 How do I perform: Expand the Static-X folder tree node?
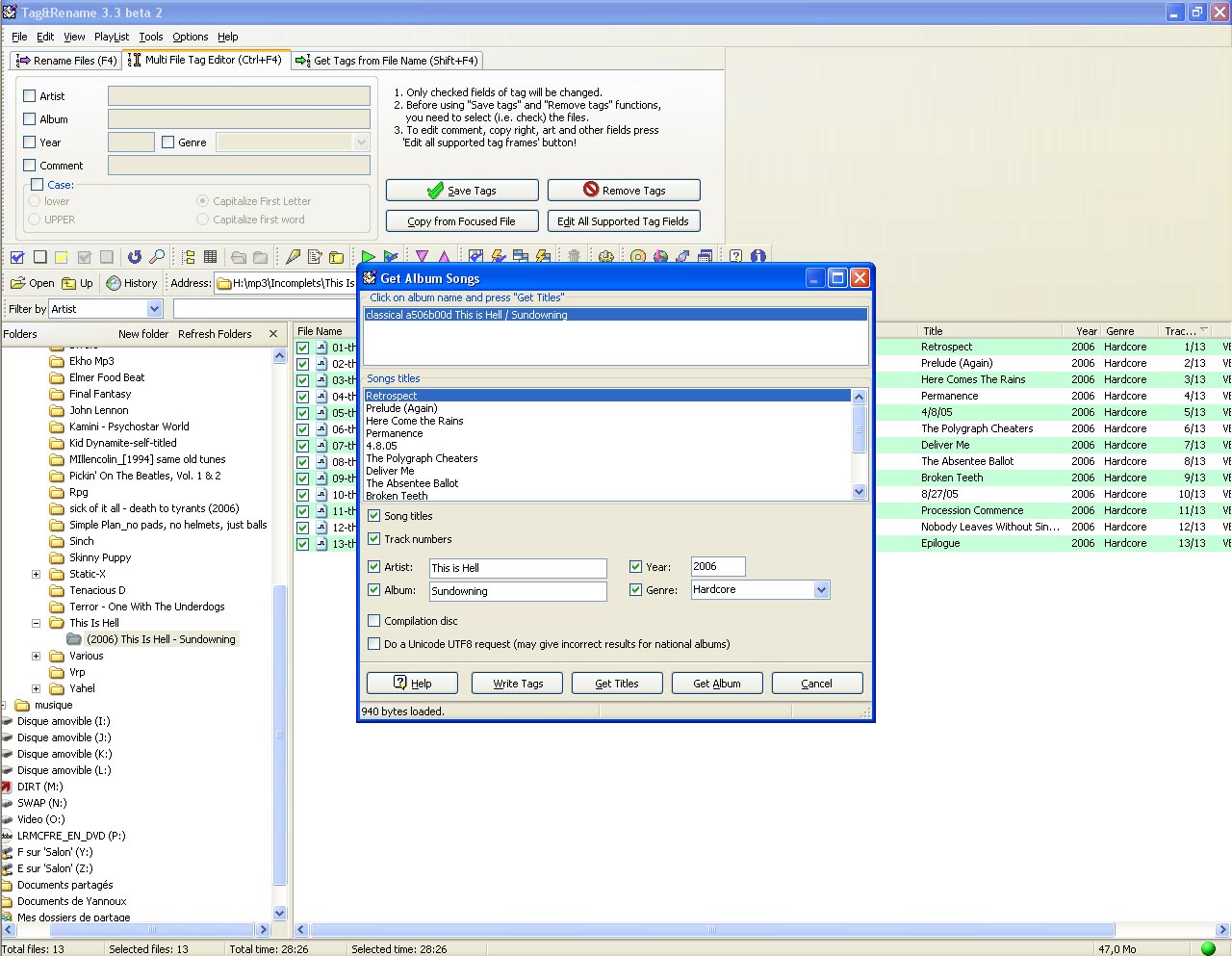point(37,574)
